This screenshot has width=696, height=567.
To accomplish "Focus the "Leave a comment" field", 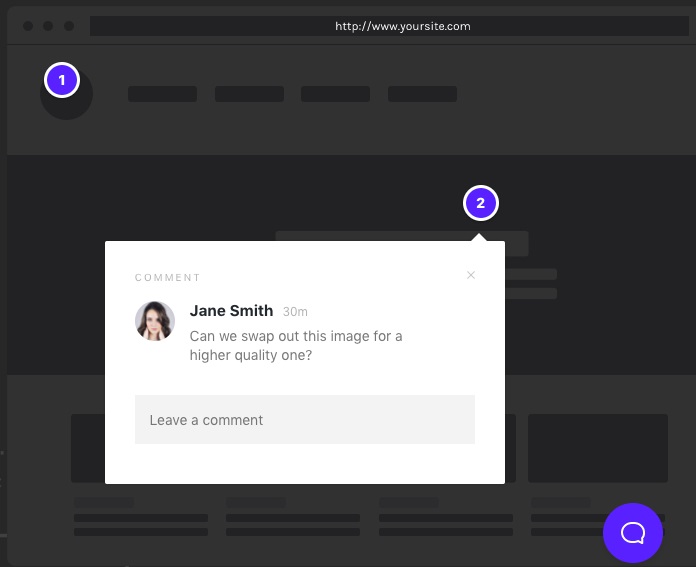I will tap(304, 420).
